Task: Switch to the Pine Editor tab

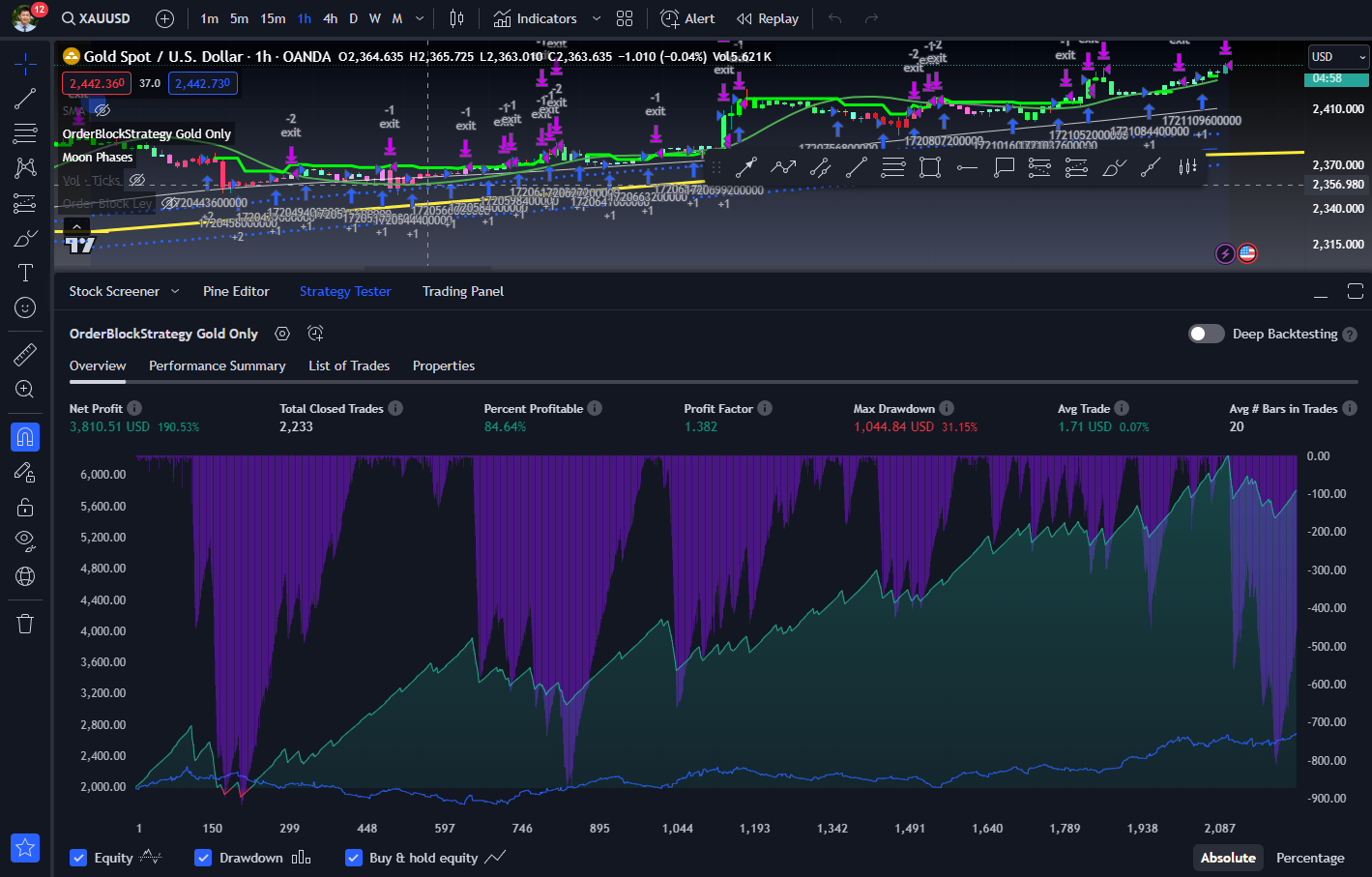Action: (x=236, y=291)
